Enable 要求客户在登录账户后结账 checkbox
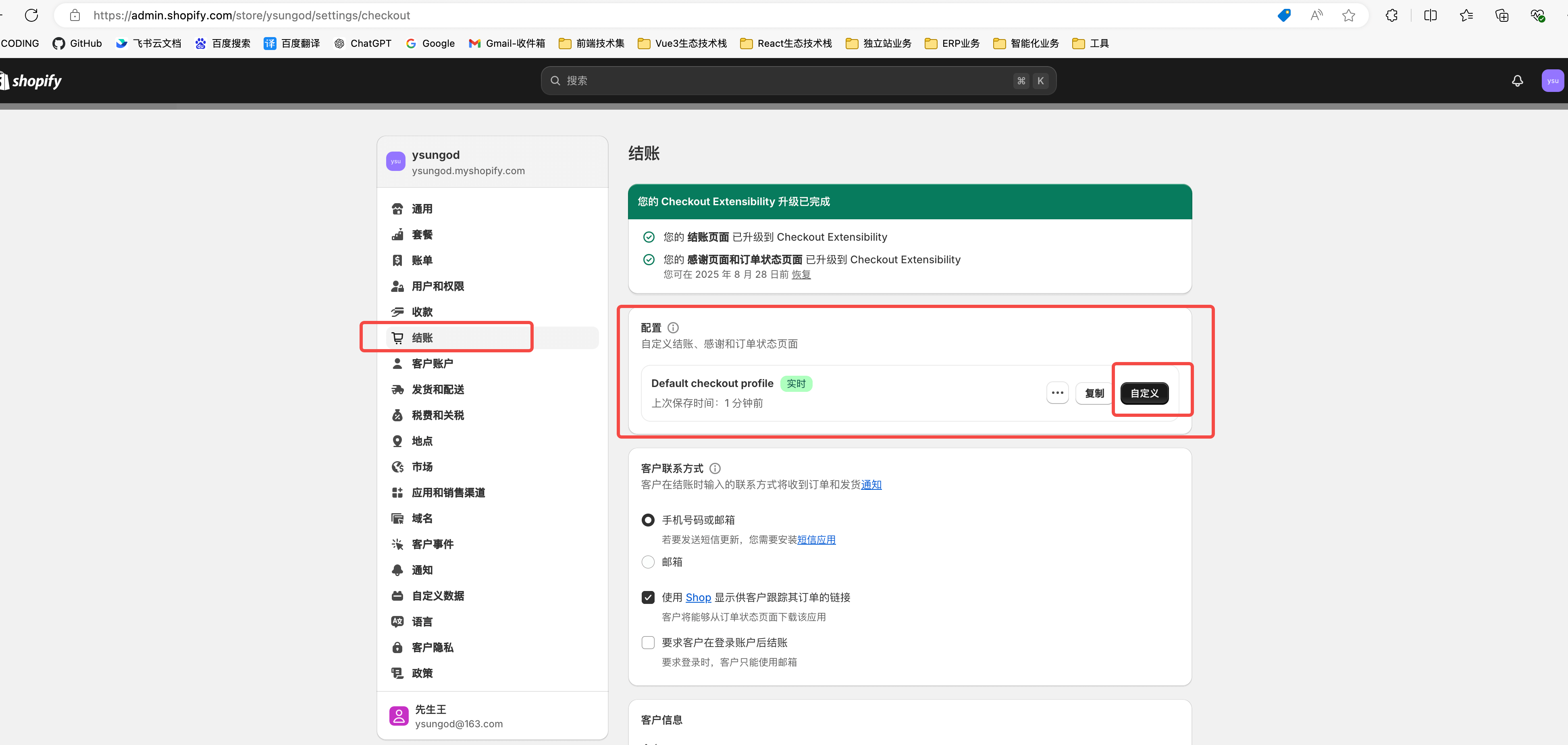Screen dimensions: 1568x745 [648, 643]
